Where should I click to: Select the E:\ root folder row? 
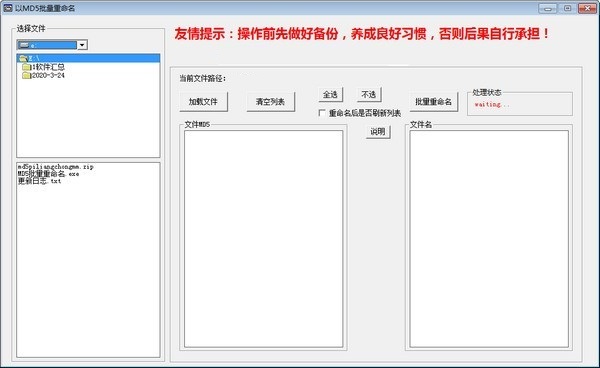pos(88,58)
